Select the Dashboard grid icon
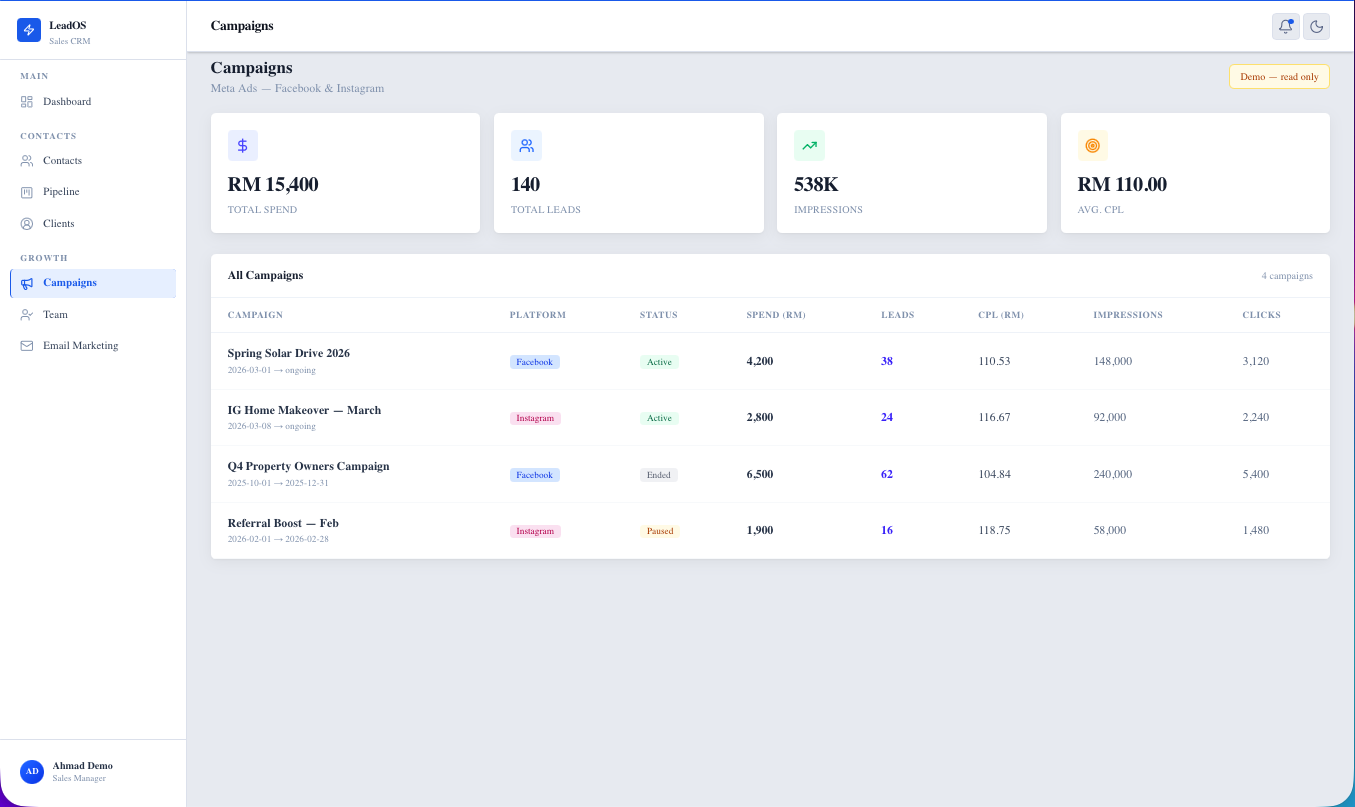1355x807 pixels. [x=29, y=101]
